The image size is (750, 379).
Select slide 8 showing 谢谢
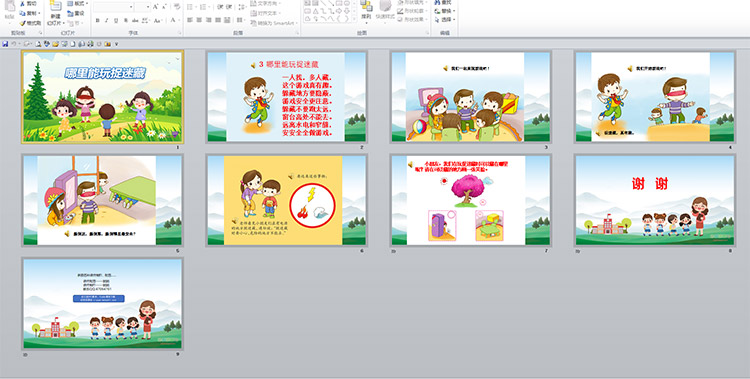click(x=655, y=201)
